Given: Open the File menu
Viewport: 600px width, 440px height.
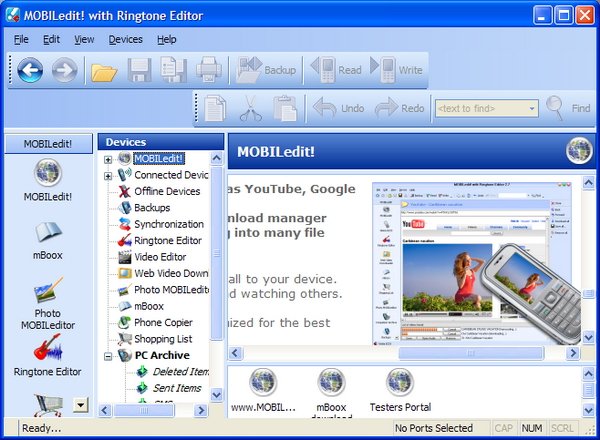Looking at the screenshot, I should (21, 39).
